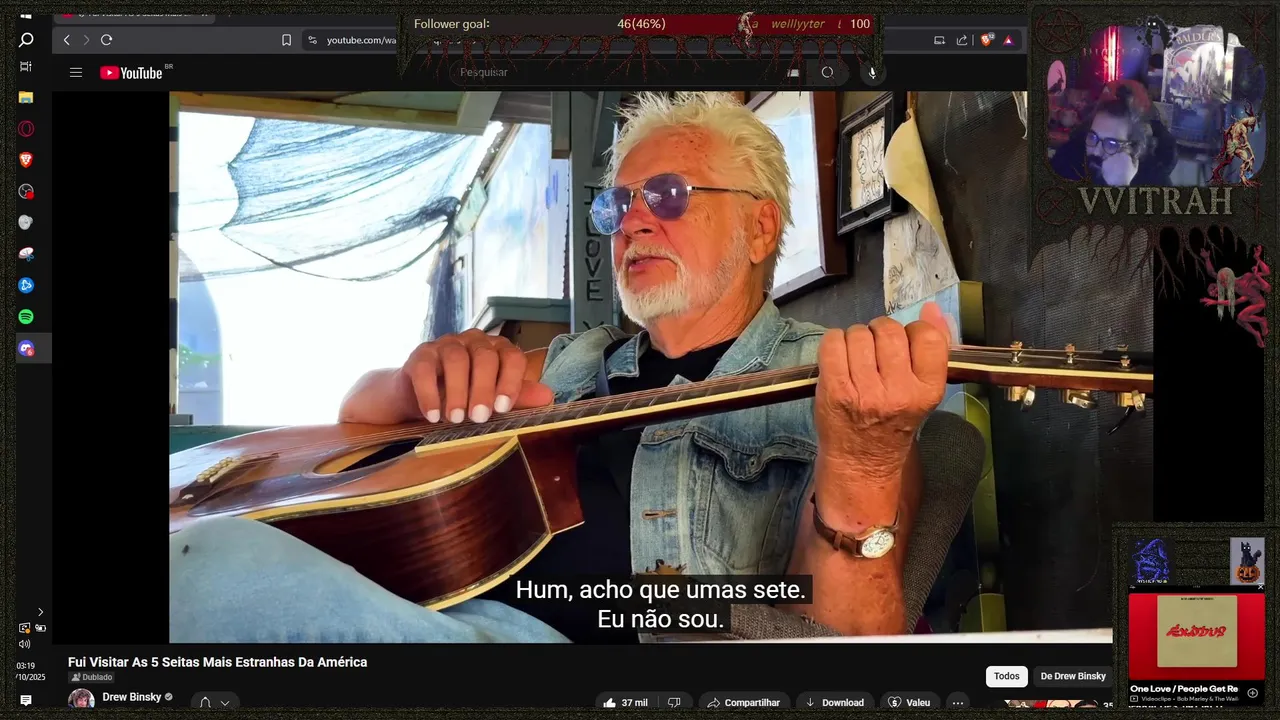Click the youtube.com address bar

click(x=361, y=40)
